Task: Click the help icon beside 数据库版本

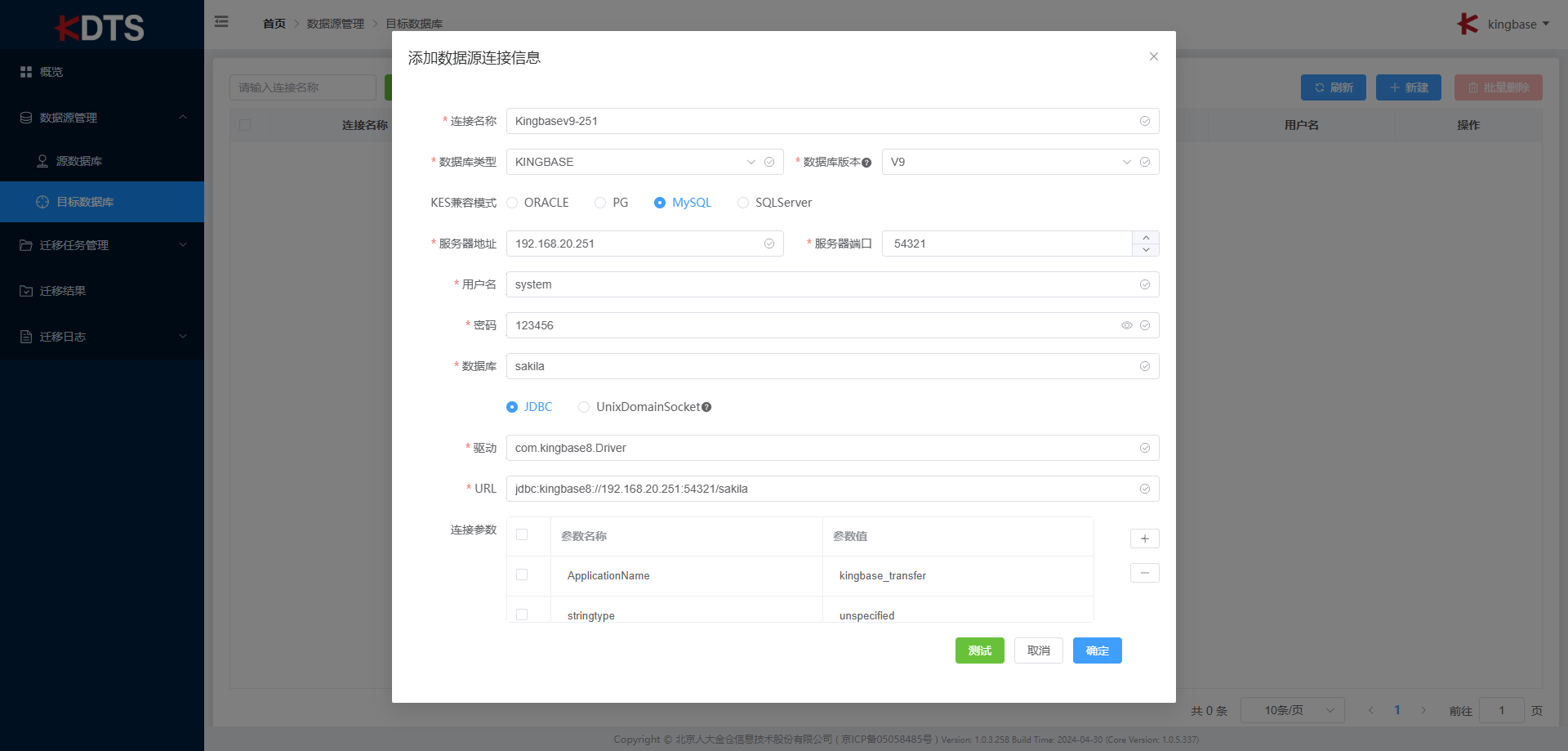Action: [866, 163]
